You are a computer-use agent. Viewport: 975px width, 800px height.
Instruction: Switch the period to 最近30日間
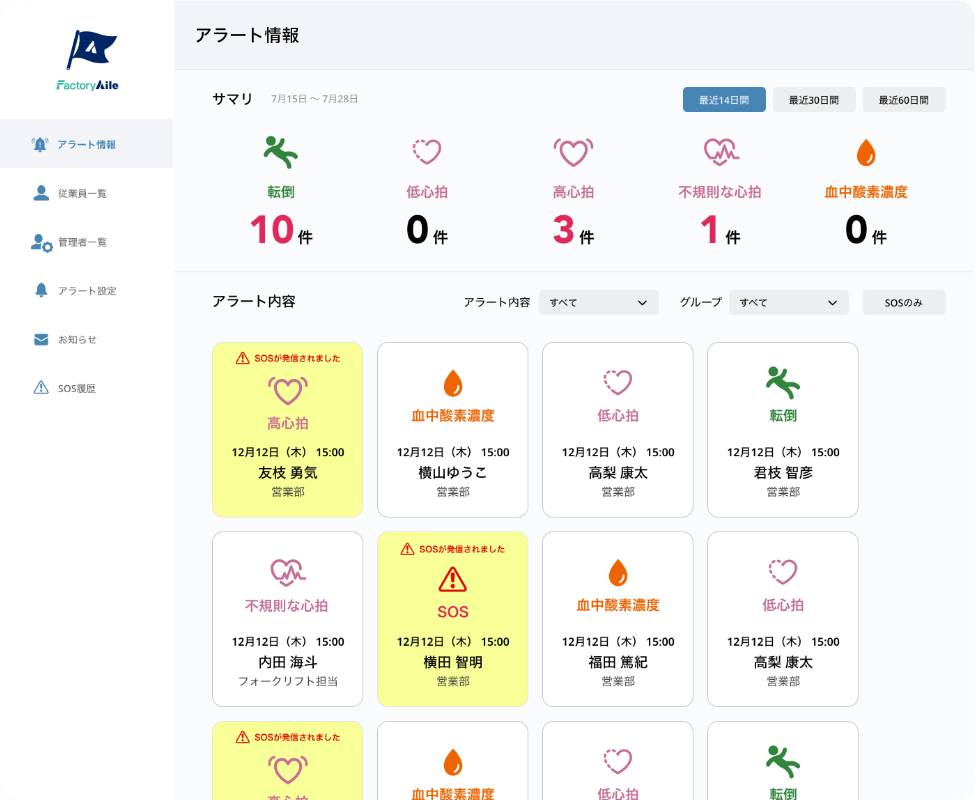tap(814, 100)
